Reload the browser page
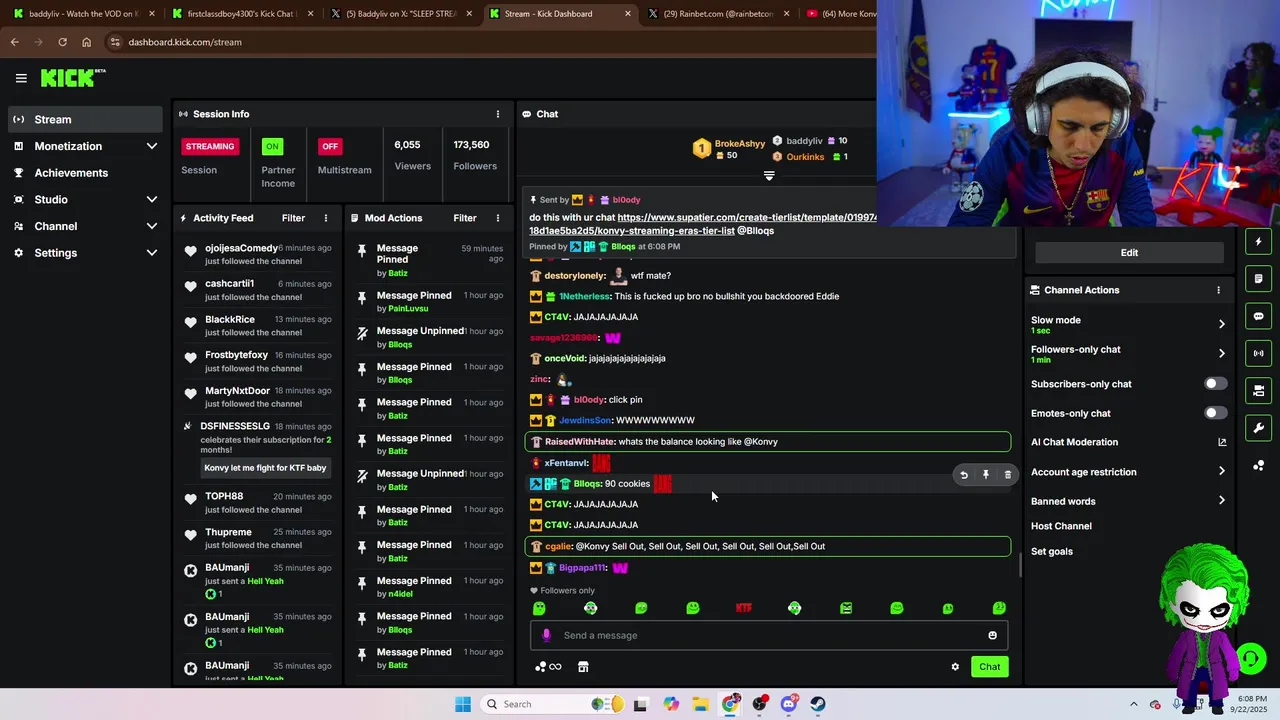The height and width of the screenshot is (720, 1280). (62, 42)
